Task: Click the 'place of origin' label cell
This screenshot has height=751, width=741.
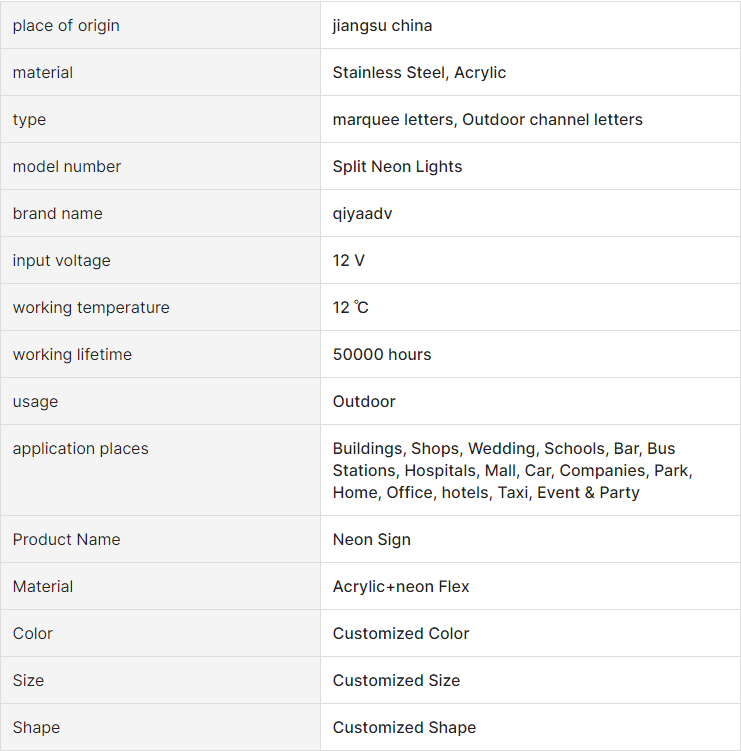Action: click(x=66, y=26)
